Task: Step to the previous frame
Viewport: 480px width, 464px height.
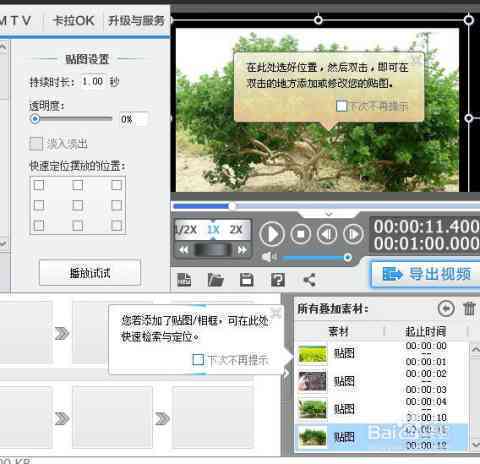Action: pos(327,234)
